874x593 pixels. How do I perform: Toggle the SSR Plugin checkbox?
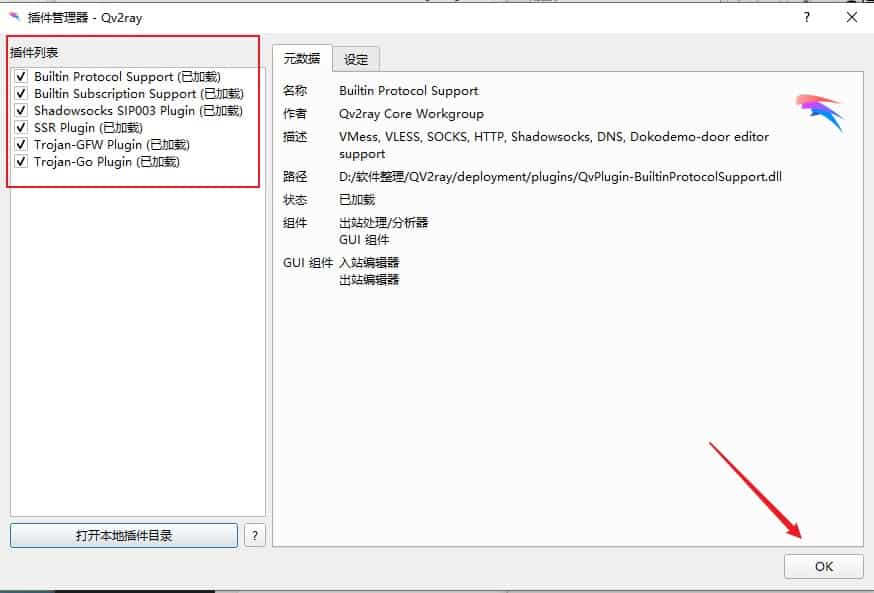pos(22,127)
